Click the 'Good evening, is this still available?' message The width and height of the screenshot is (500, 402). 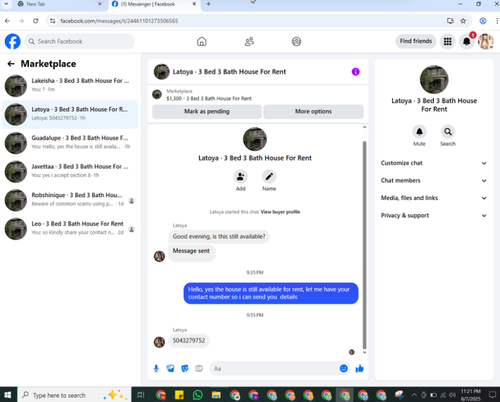point(219,237)
